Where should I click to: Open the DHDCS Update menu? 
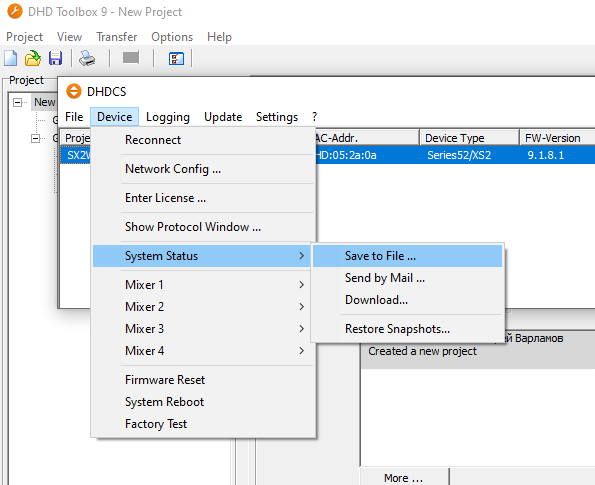(x=223, y=117)
